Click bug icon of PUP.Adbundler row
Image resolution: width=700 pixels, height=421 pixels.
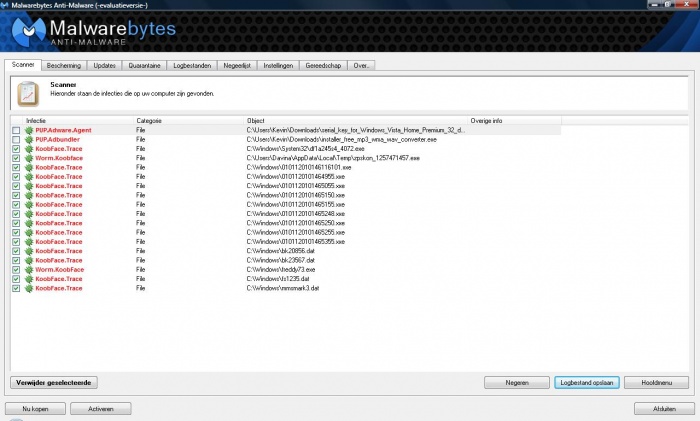(x=29, y=140)
